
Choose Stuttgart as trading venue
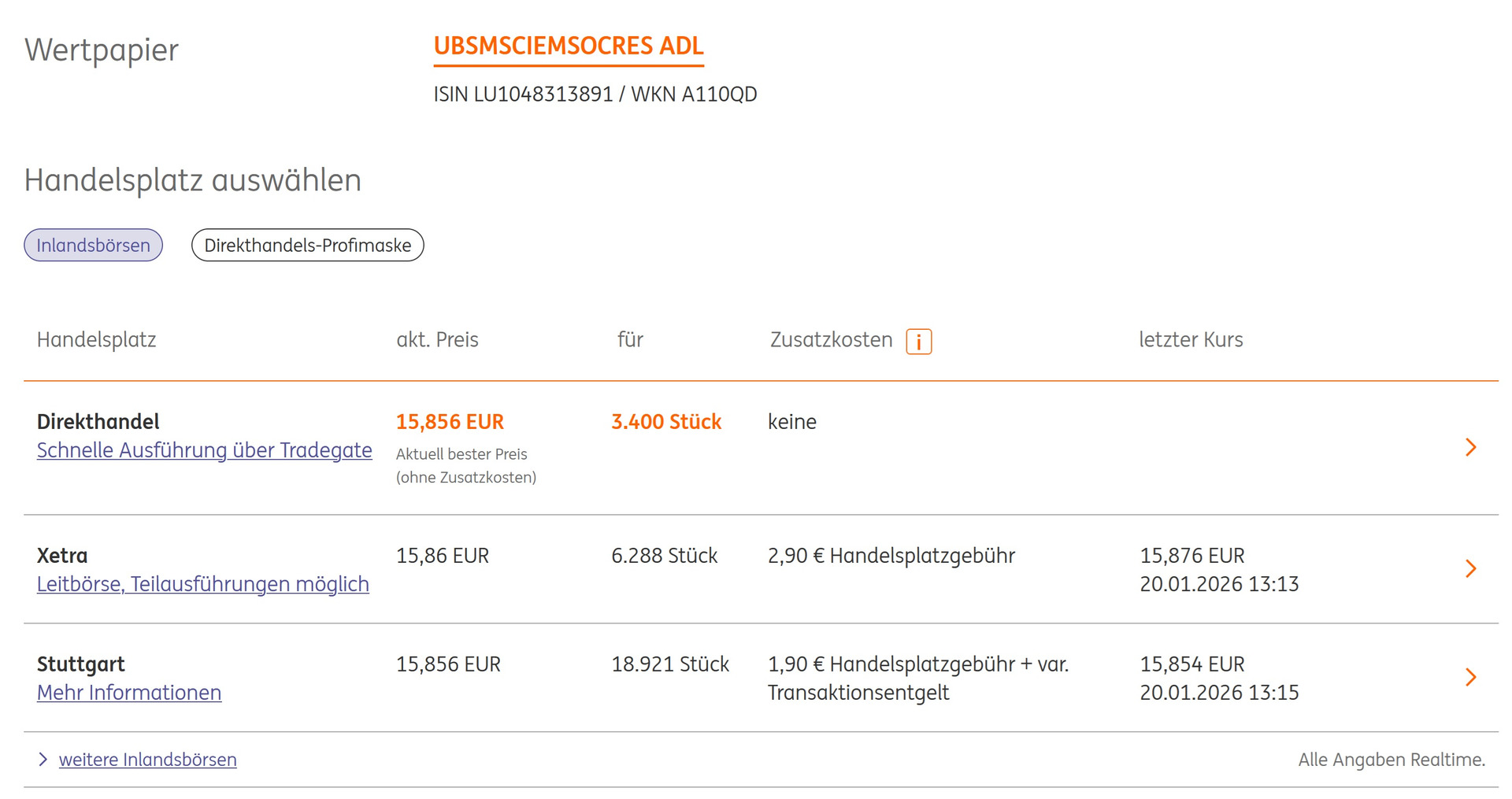(80, 664)
